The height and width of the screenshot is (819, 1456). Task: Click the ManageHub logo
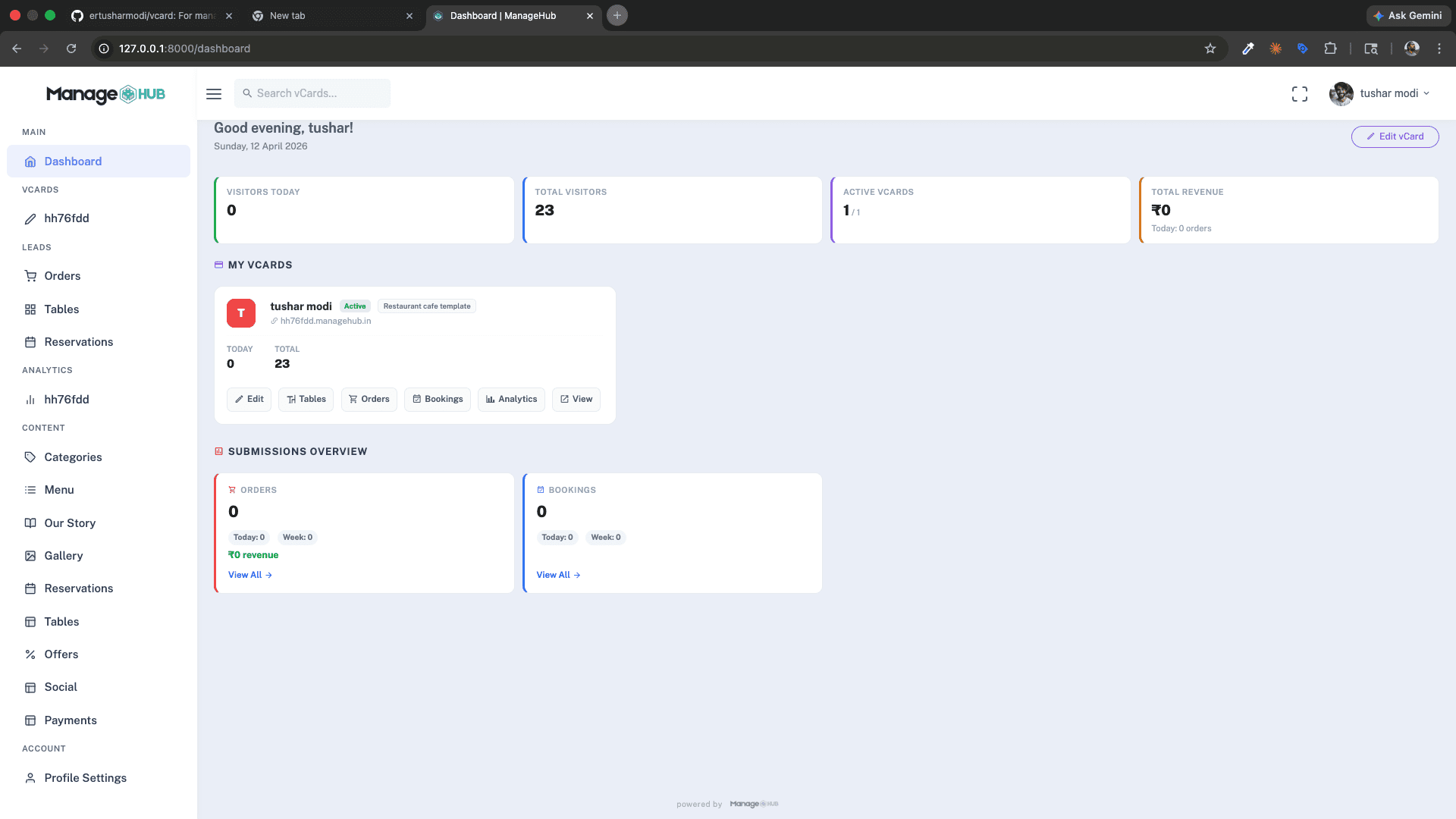[x=105, y=94]
